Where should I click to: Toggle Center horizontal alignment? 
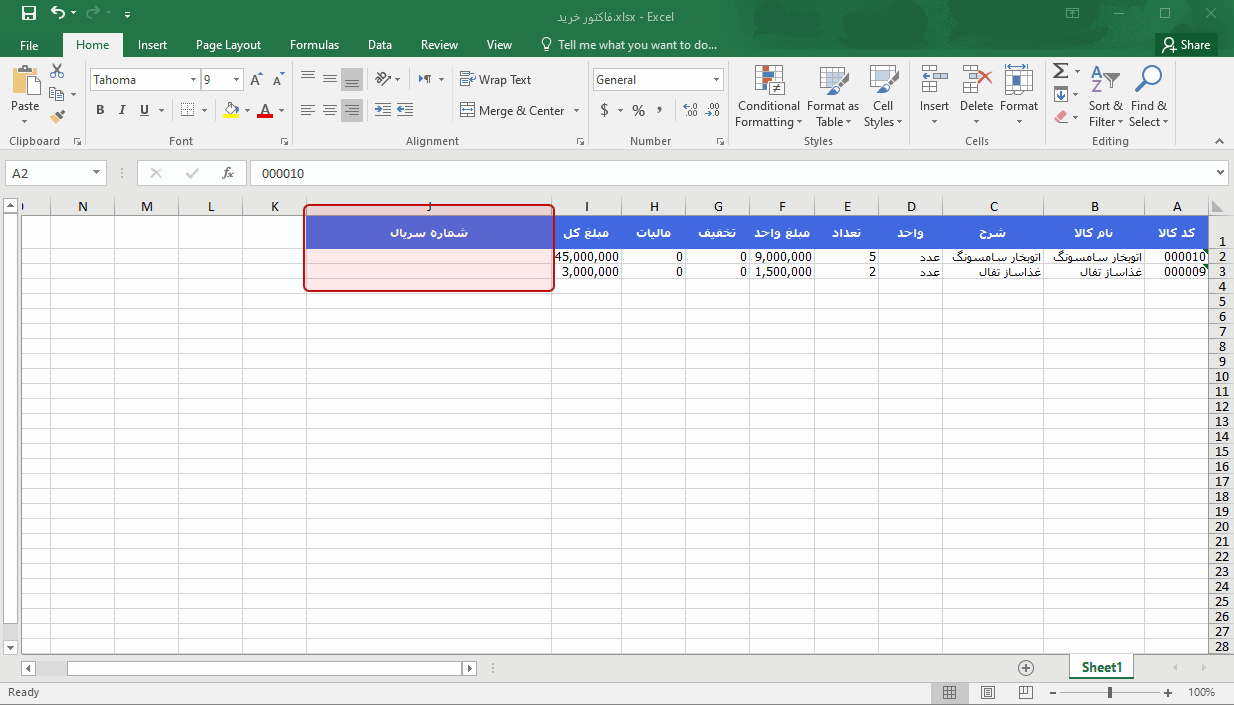tap(330, 110)
